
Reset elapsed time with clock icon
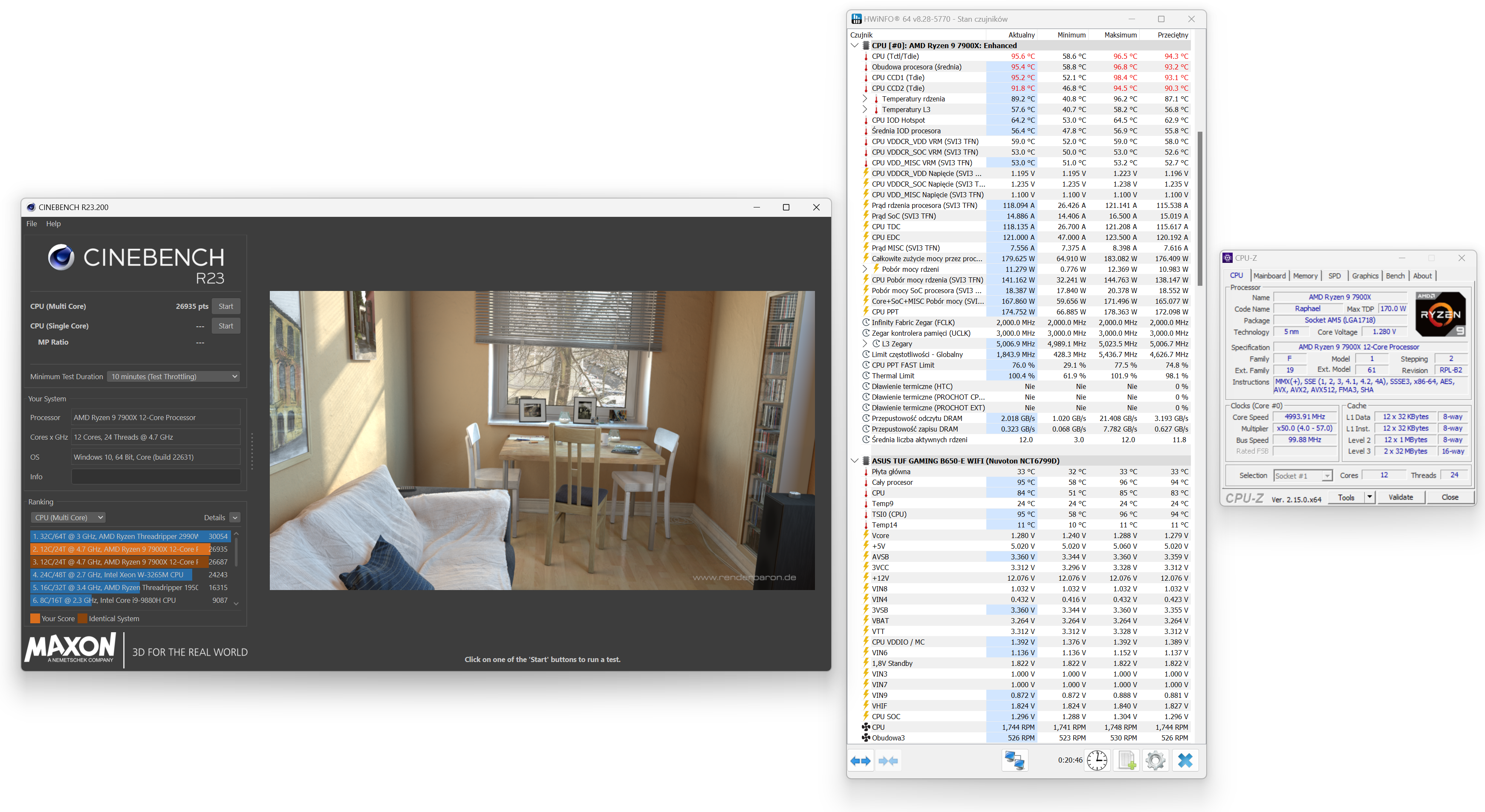(x=1096, y=761)
